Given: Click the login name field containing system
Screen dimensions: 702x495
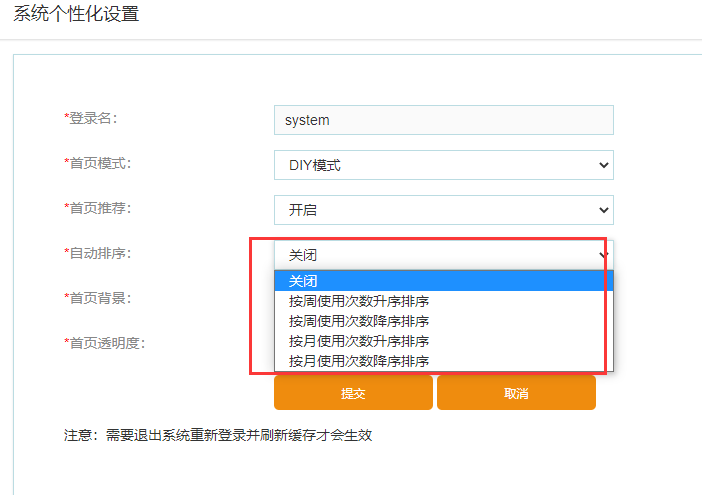Looking at the screenshot, I should tap(444, 120).
